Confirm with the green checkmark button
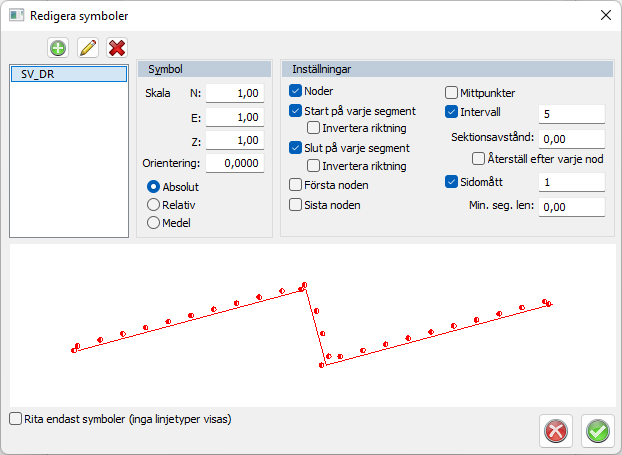The image size is (622, 455). tap(598, 430)
